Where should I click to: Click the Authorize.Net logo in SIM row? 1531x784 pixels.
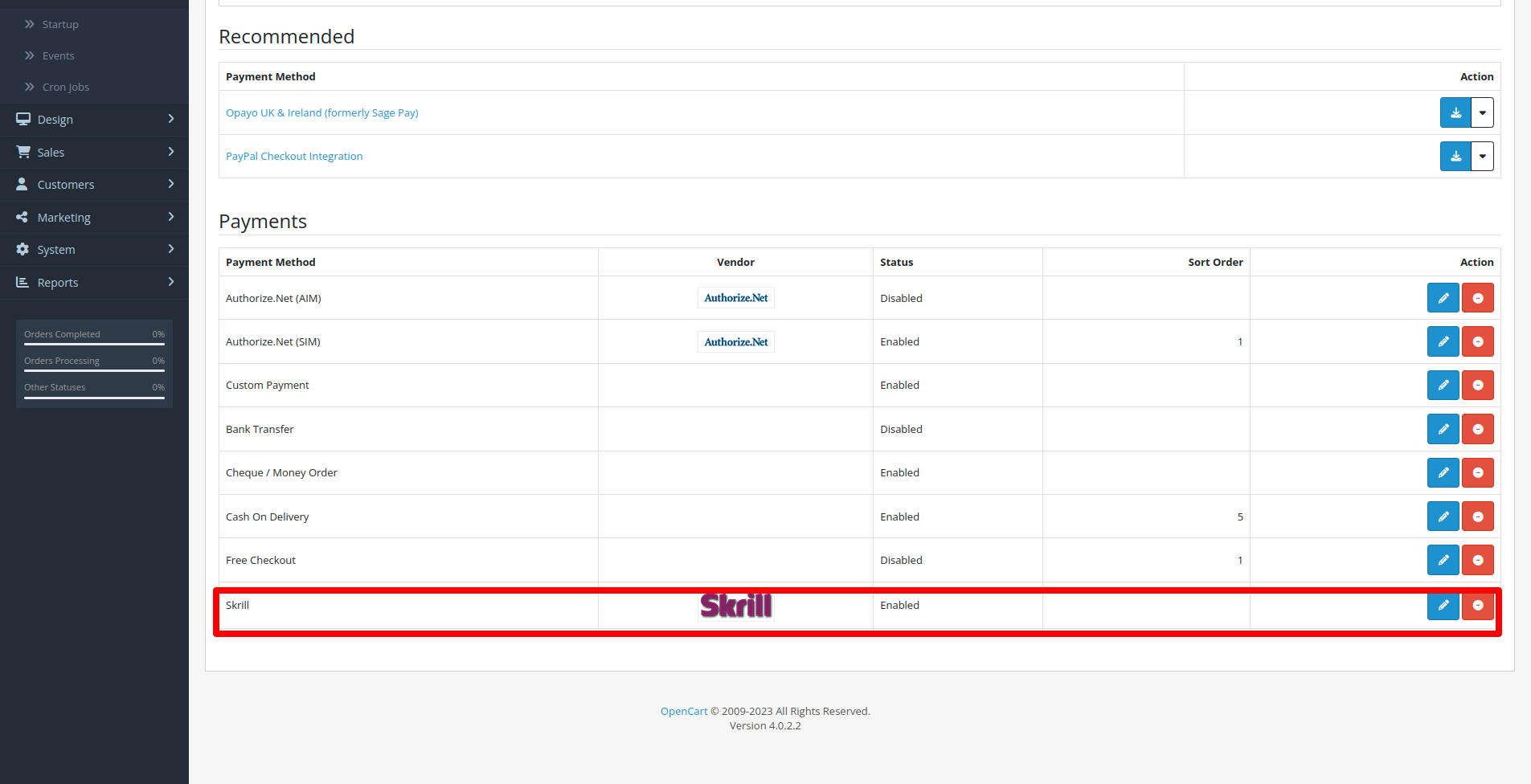736,342
